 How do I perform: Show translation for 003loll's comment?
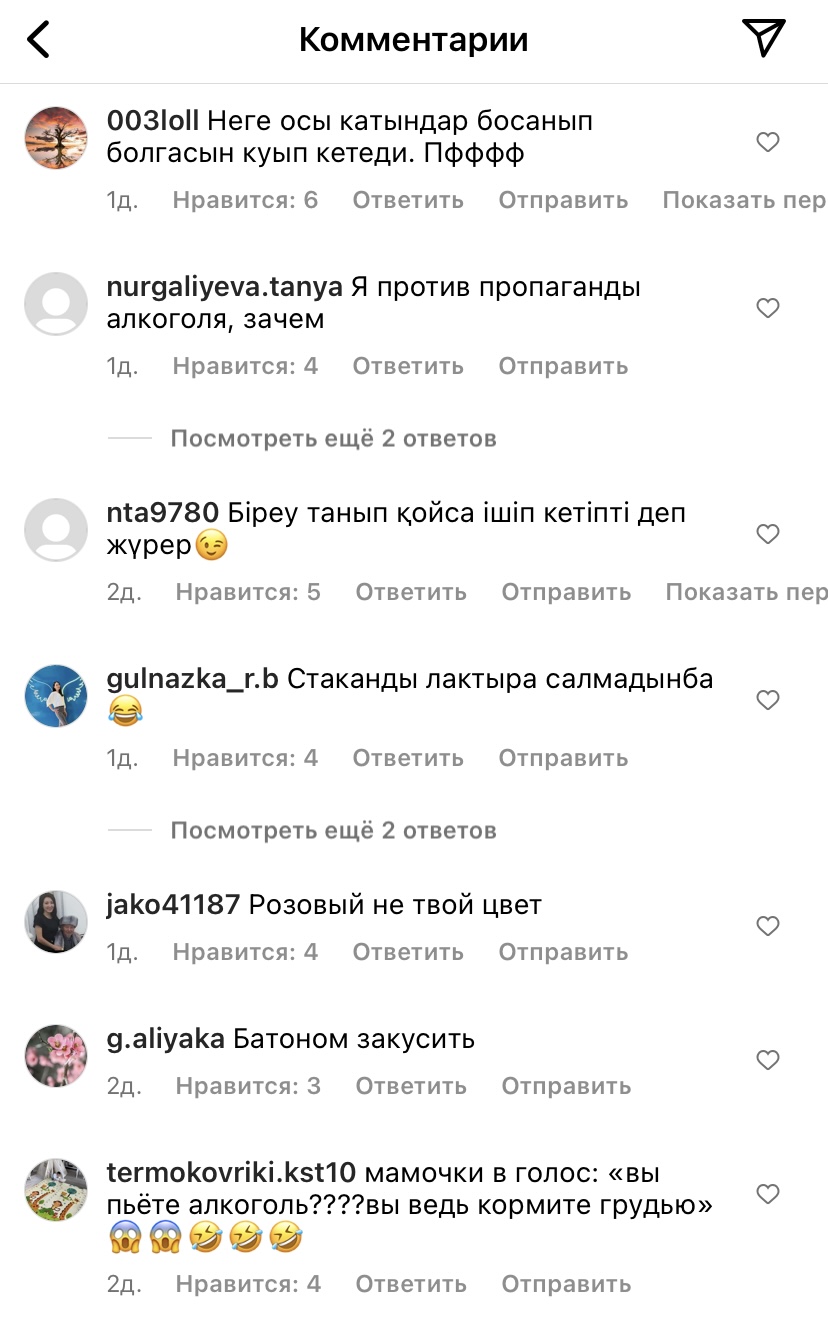[x=744, y=200]
